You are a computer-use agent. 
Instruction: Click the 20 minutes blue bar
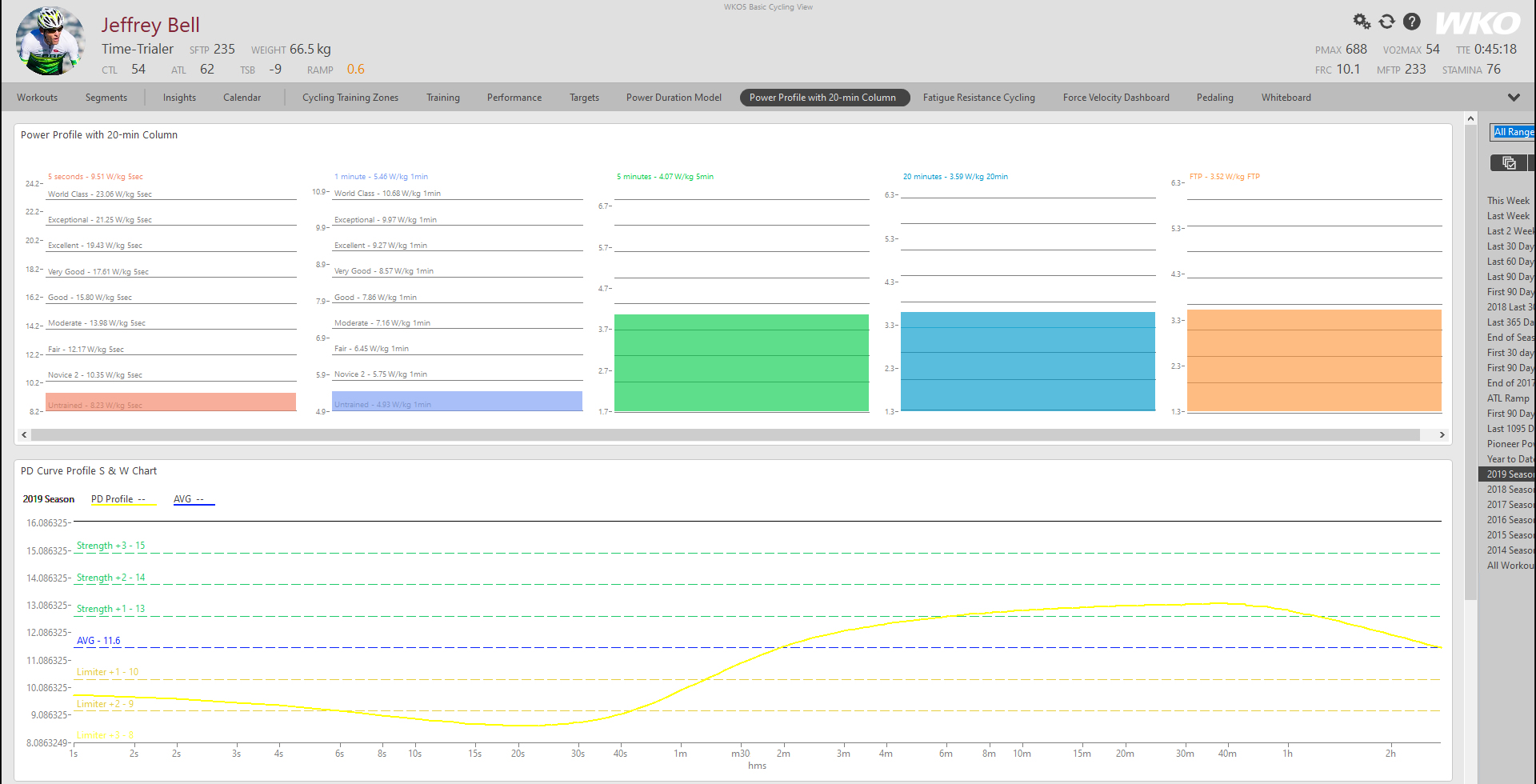[x=1028, y=362]
